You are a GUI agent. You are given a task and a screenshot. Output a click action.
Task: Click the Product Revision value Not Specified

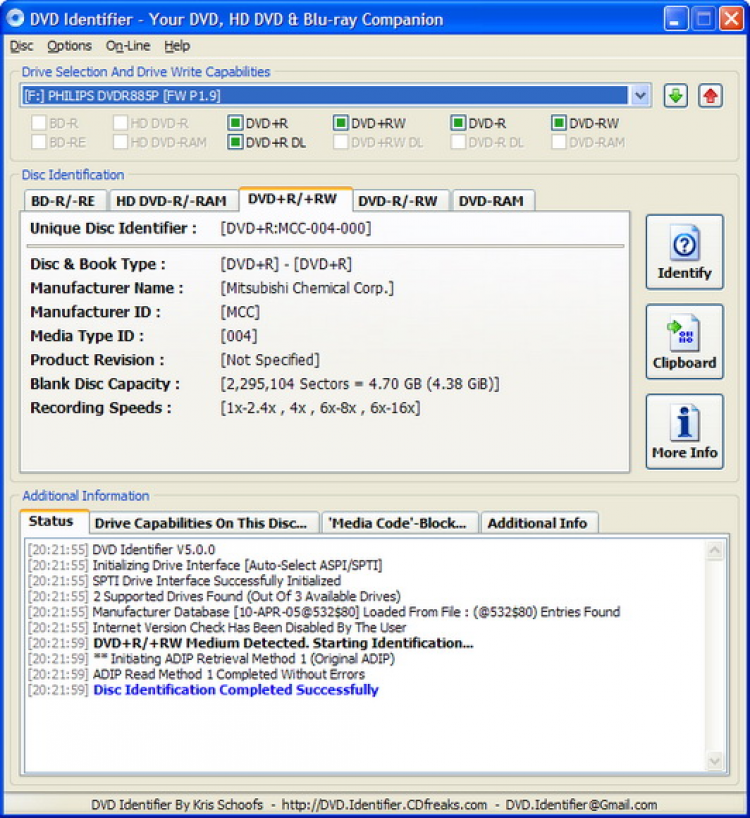(270, 360)
